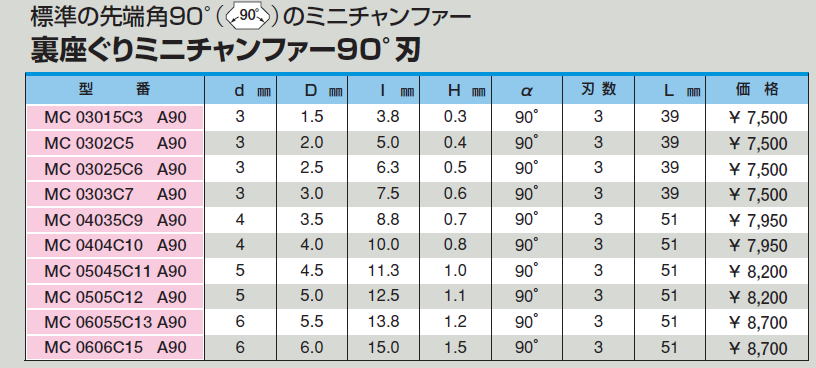Click model MC 0606C15 A90
Viewport: 816px width, 368px height.
[x=114, y=347]
